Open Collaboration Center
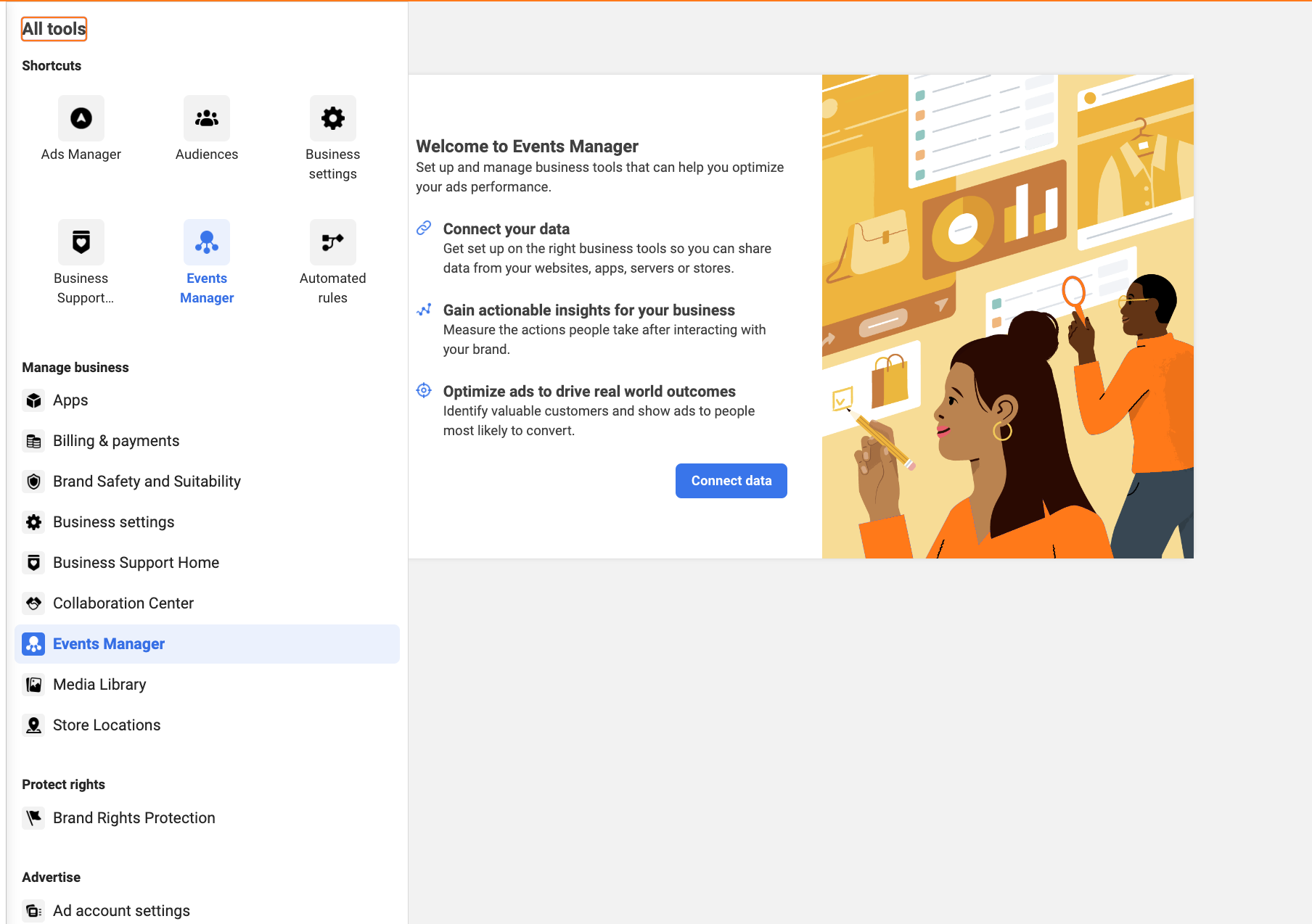The width and height of the screenshot is (1312, 924). [207, 603]
